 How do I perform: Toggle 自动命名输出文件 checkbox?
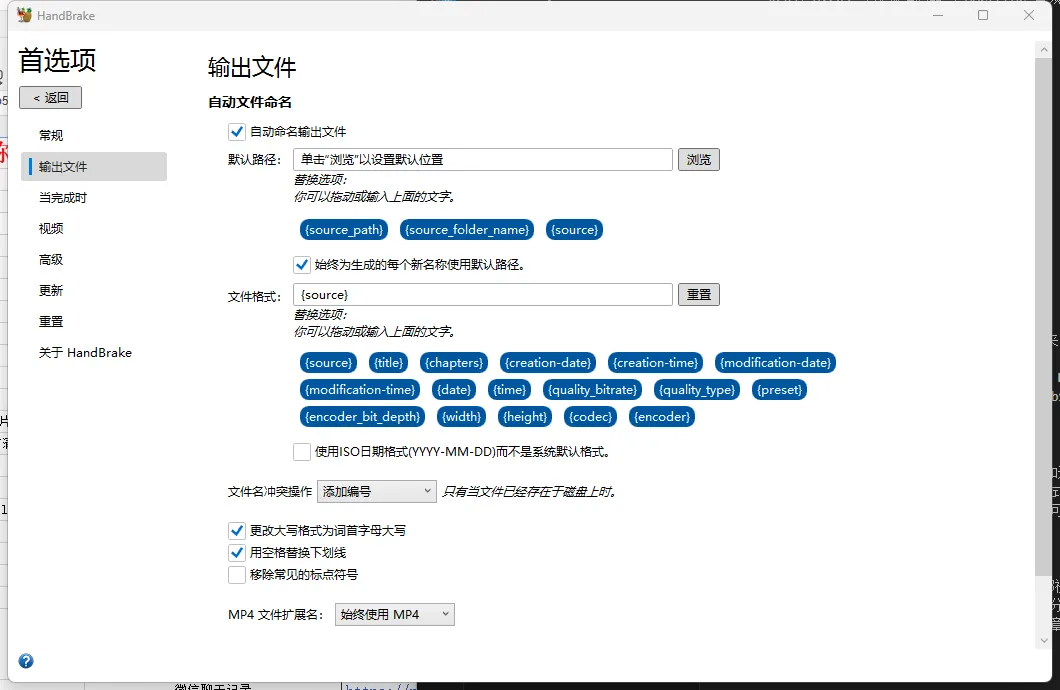pyautogui.click(x=237, y=132)
